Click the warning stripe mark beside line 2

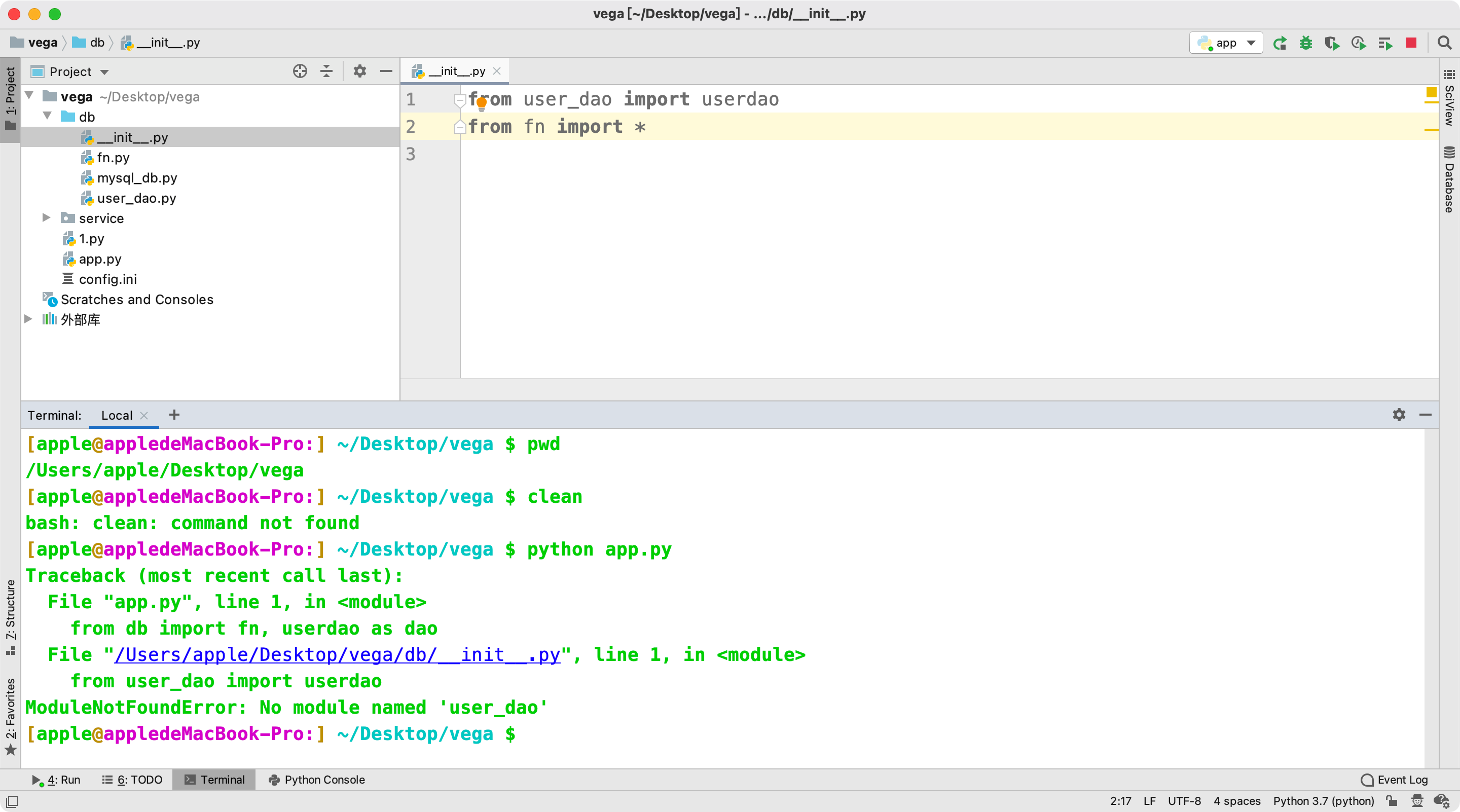coord(1431,130)
